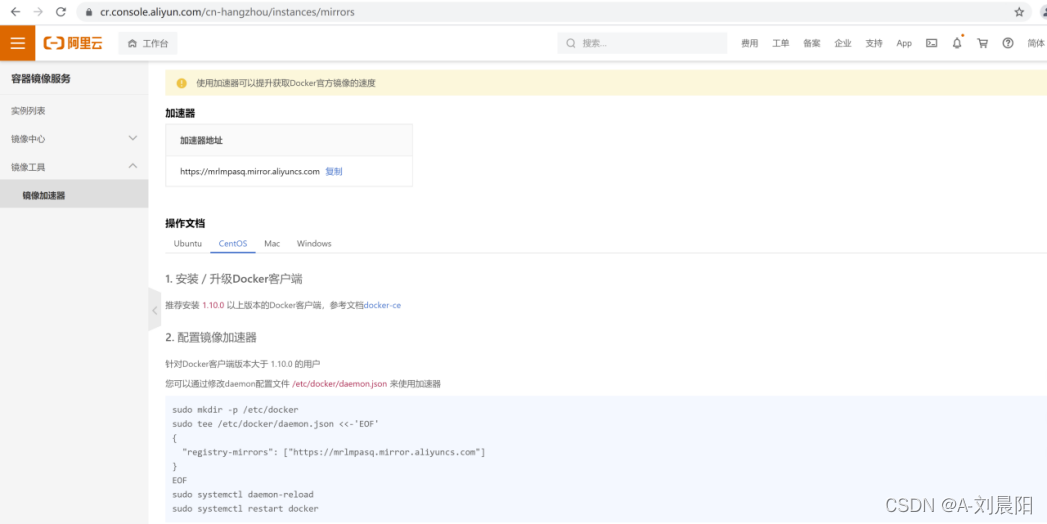Bookmark this page with star icon
This screenshot has width=1047, height=524.
point(1019,12)
